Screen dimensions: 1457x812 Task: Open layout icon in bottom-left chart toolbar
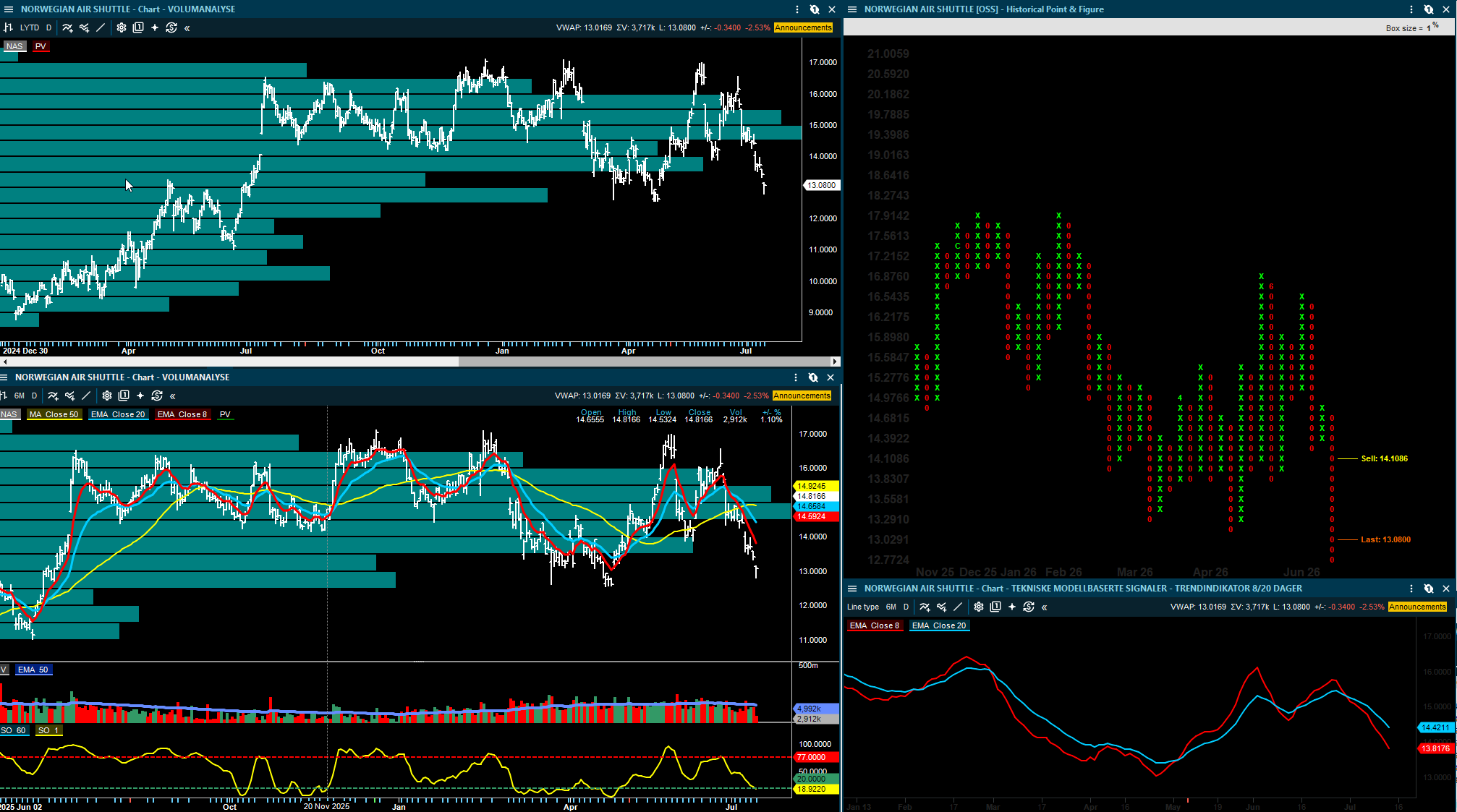(124, 396)
